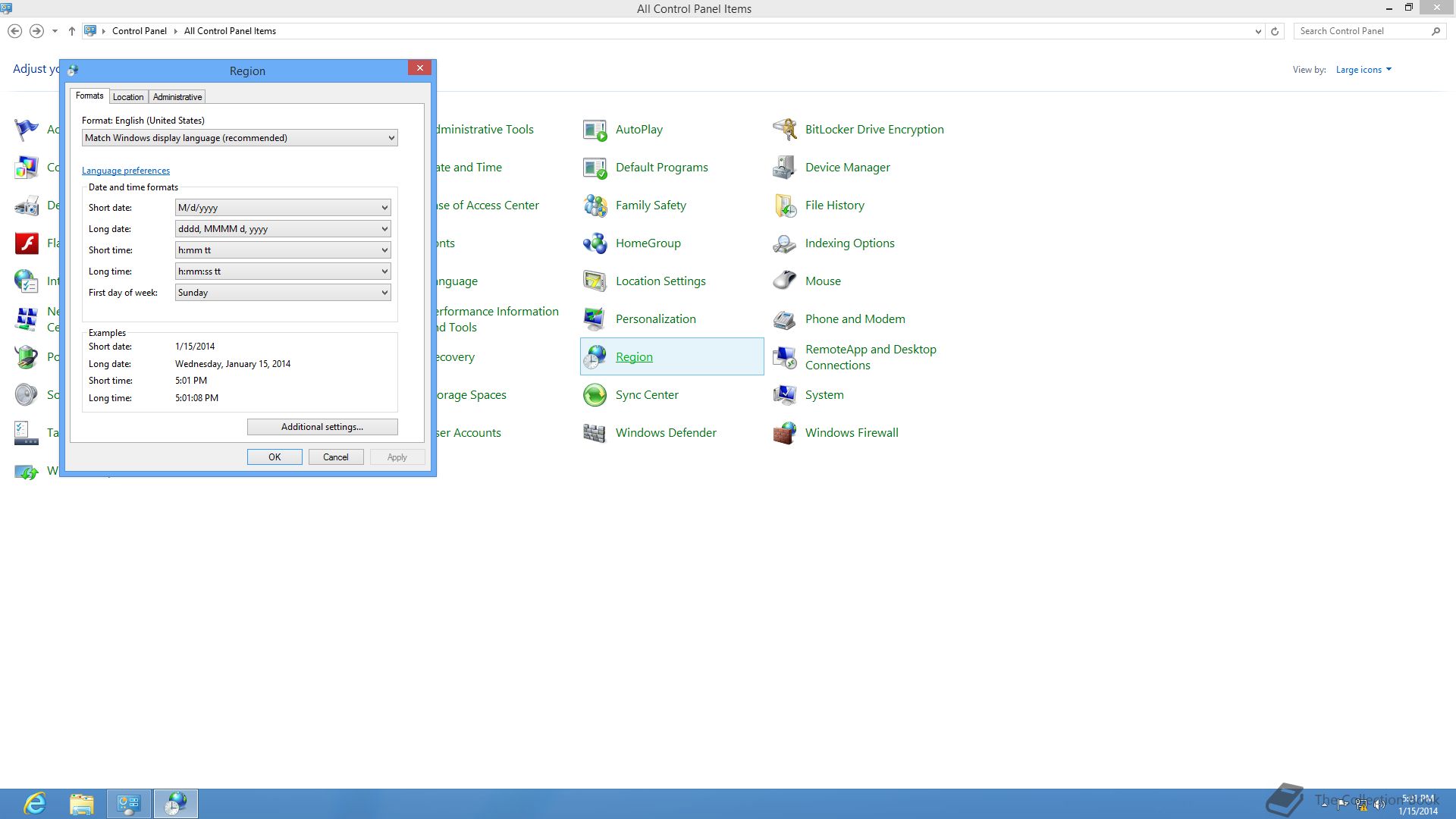Open the Windows Defender icon
The width and height of the screenshot is (1456, 819).
point(595,433)
